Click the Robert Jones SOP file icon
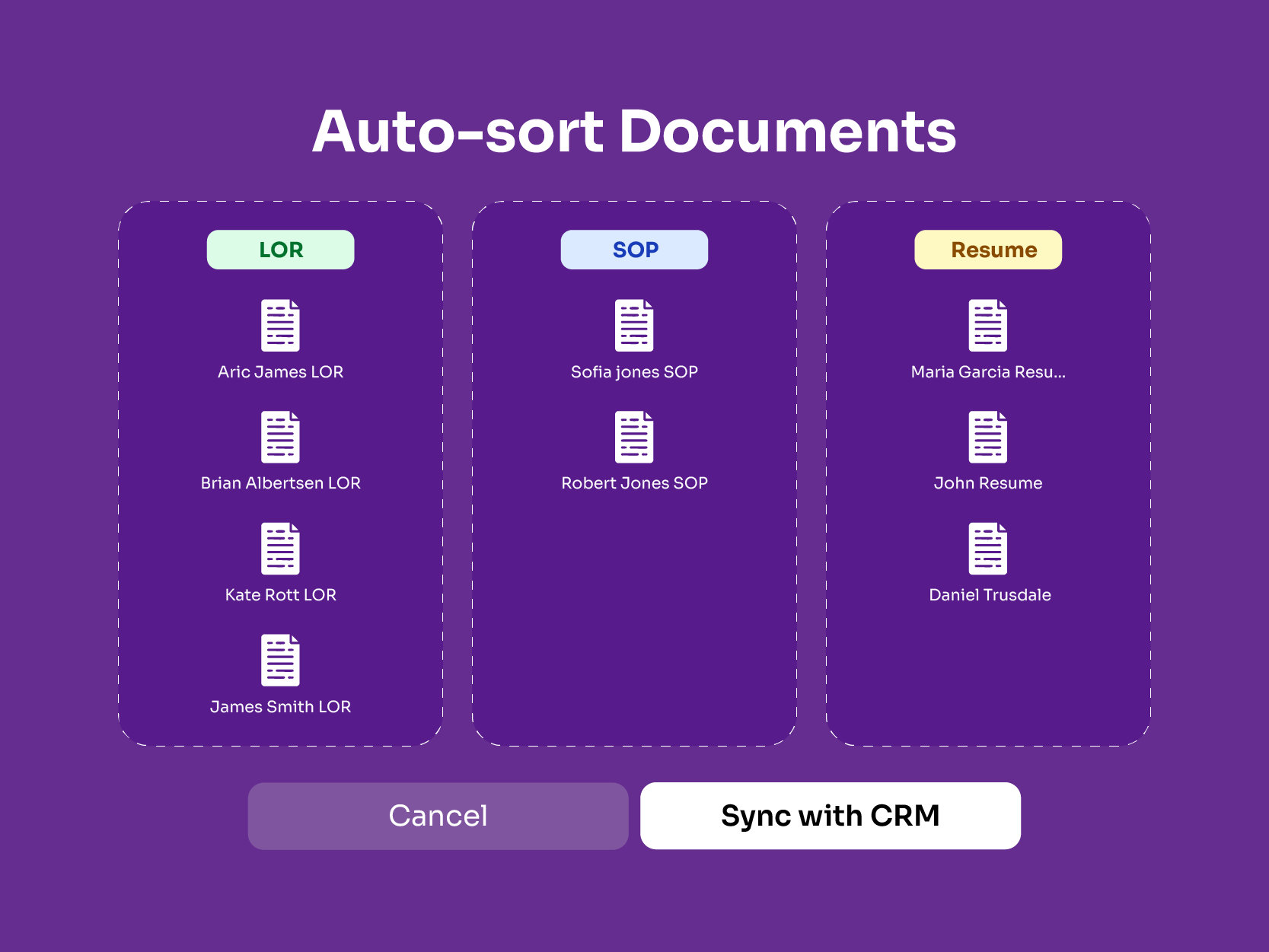 (634, 437)
